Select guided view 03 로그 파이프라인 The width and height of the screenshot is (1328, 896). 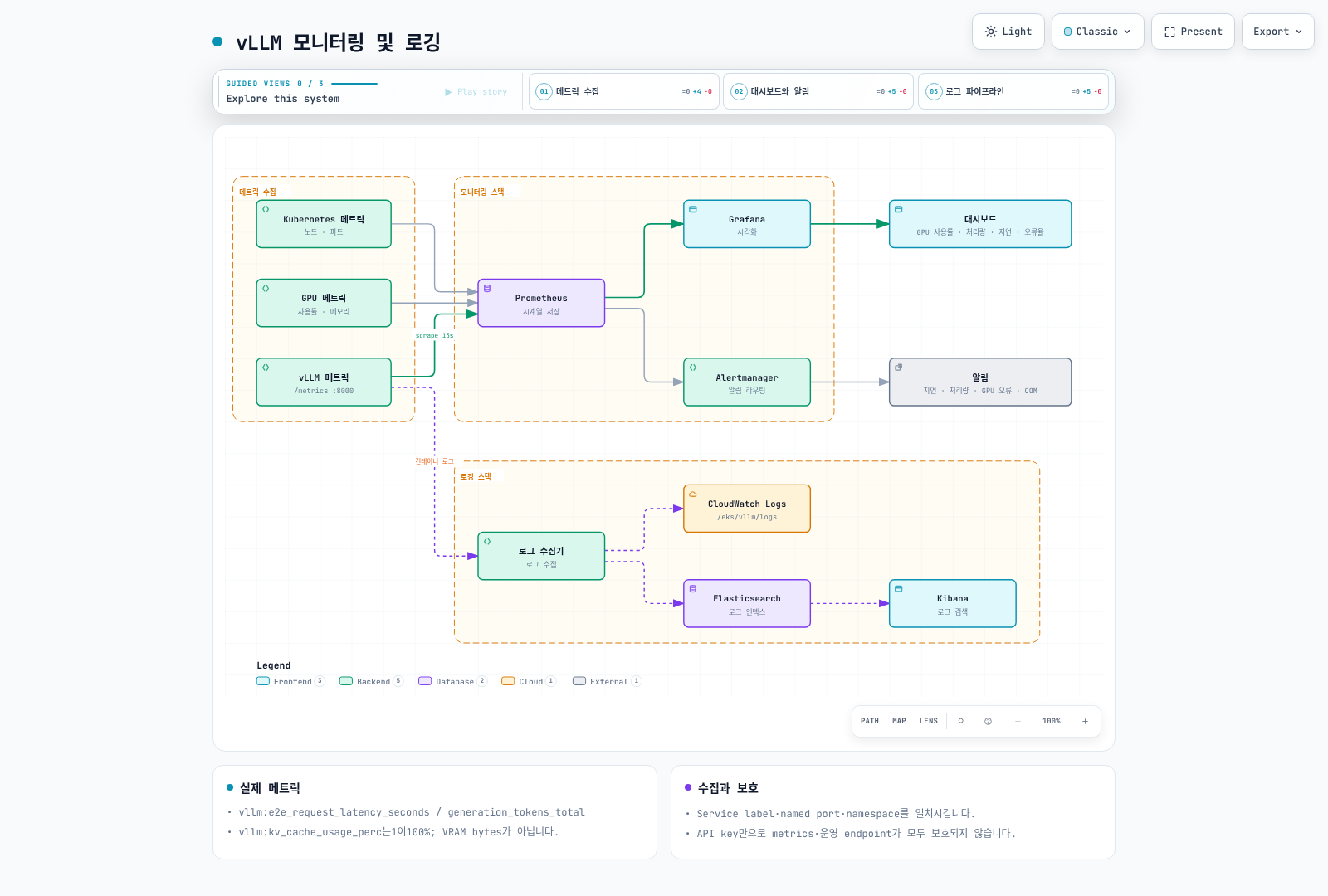click(1014, 91)
